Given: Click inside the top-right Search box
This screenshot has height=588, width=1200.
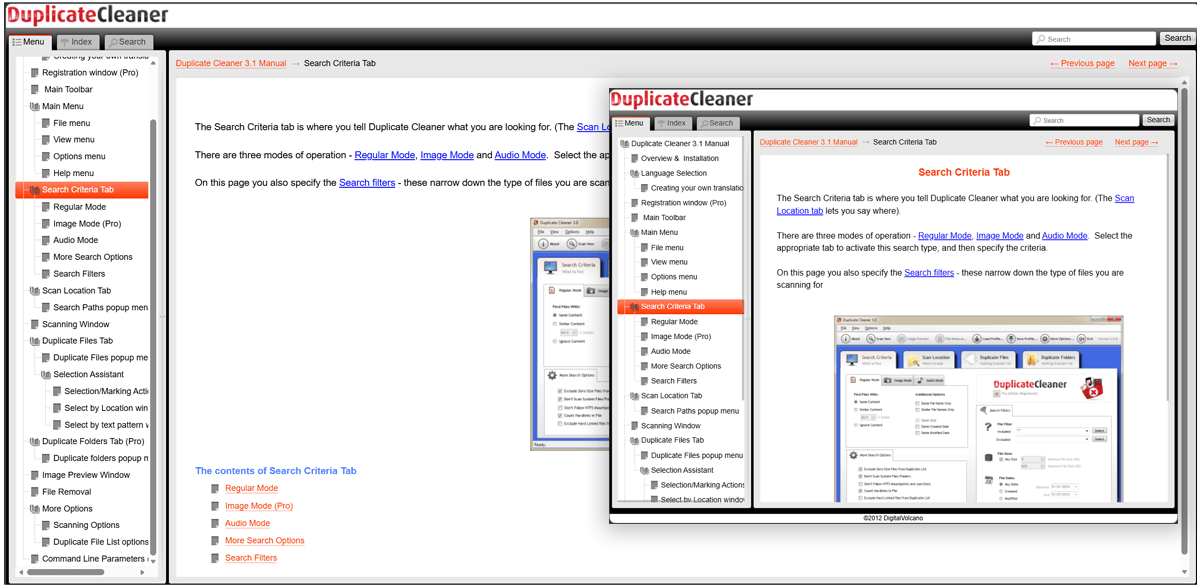Looking at the screenshot, I should [1094, 38].
